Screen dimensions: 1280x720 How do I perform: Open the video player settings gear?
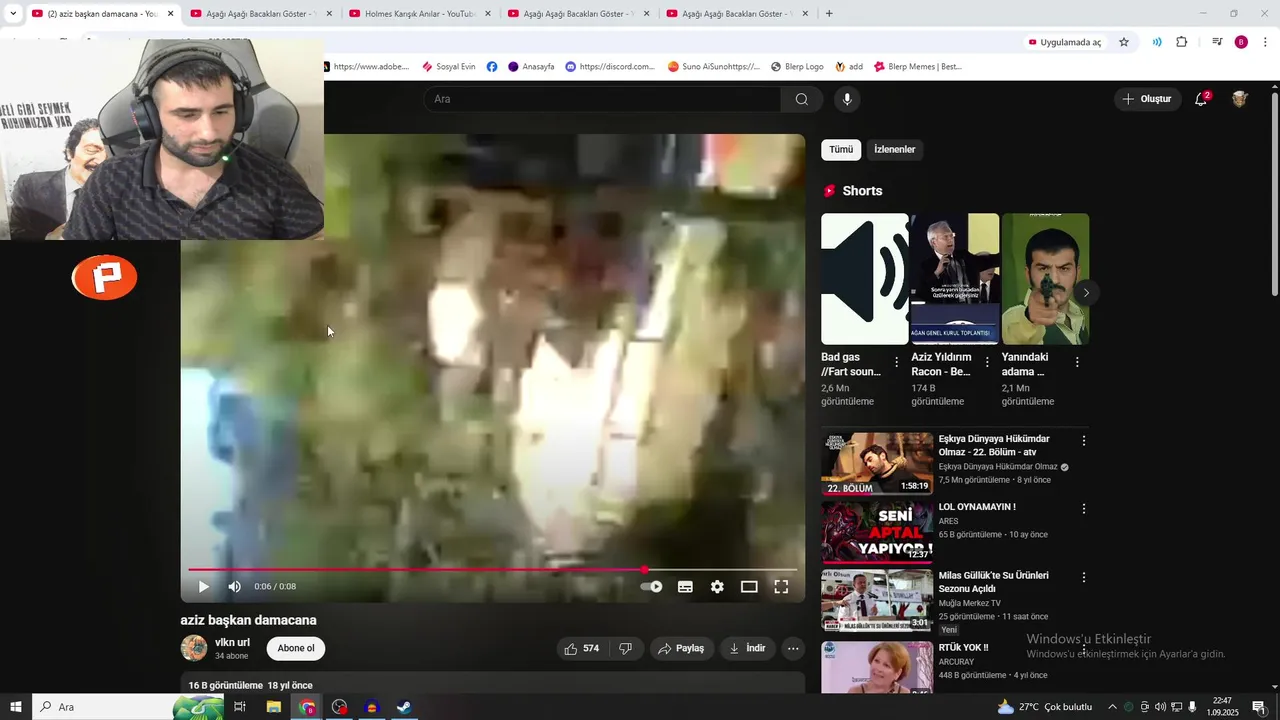[717, 587]
